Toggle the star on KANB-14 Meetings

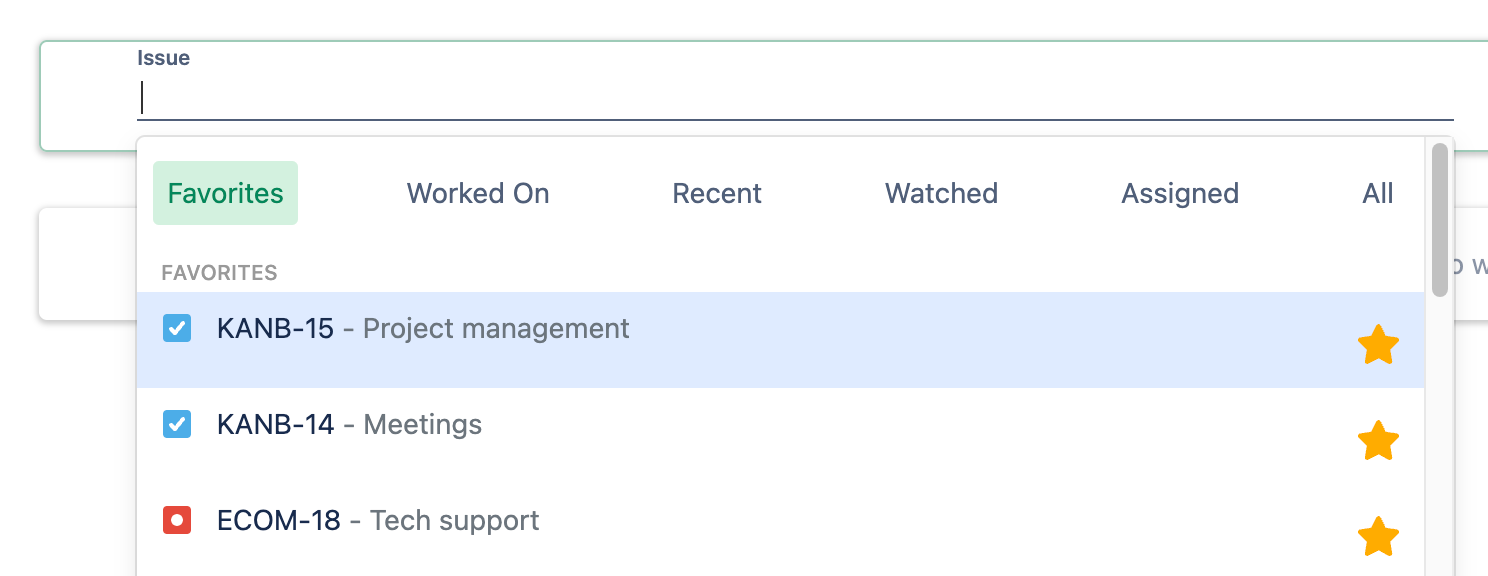[1378, 441]
